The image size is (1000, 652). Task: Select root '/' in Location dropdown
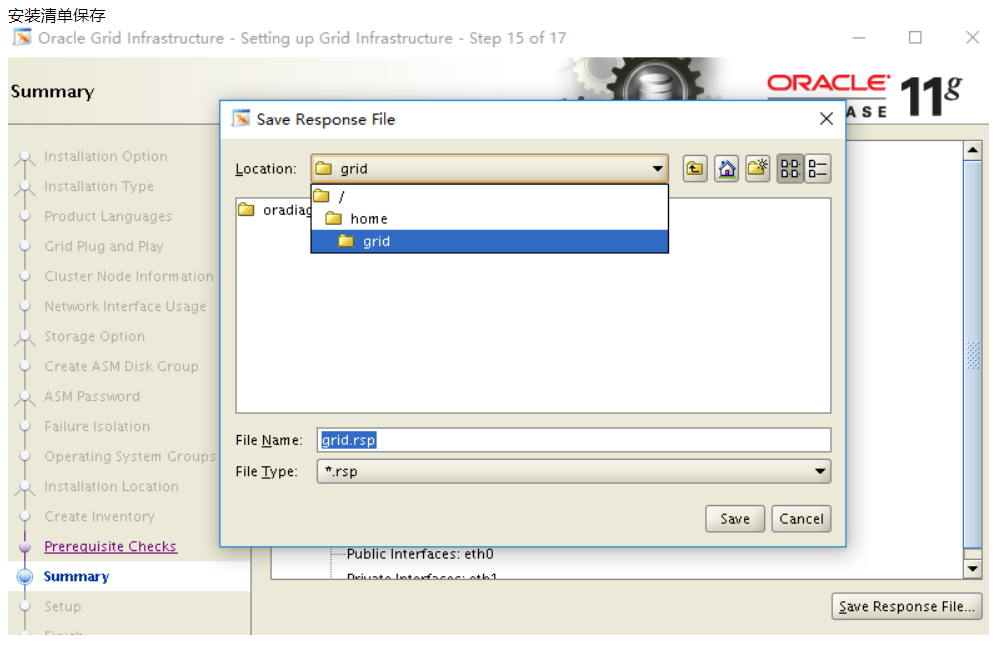pos(489,196)
